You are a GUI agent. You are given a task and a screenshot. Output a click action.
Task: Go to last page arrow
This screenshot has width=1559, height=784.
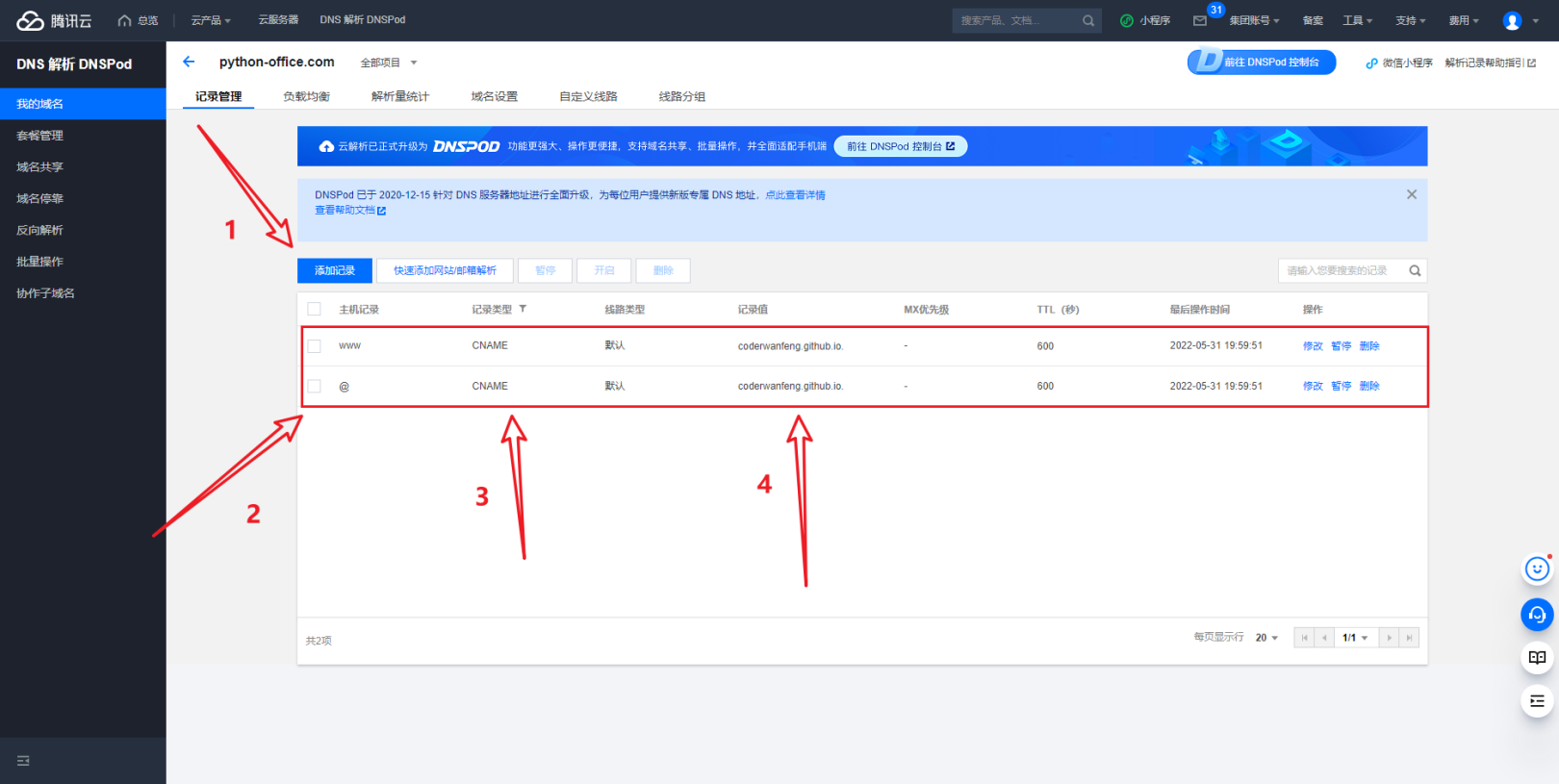coord(1409,638)
